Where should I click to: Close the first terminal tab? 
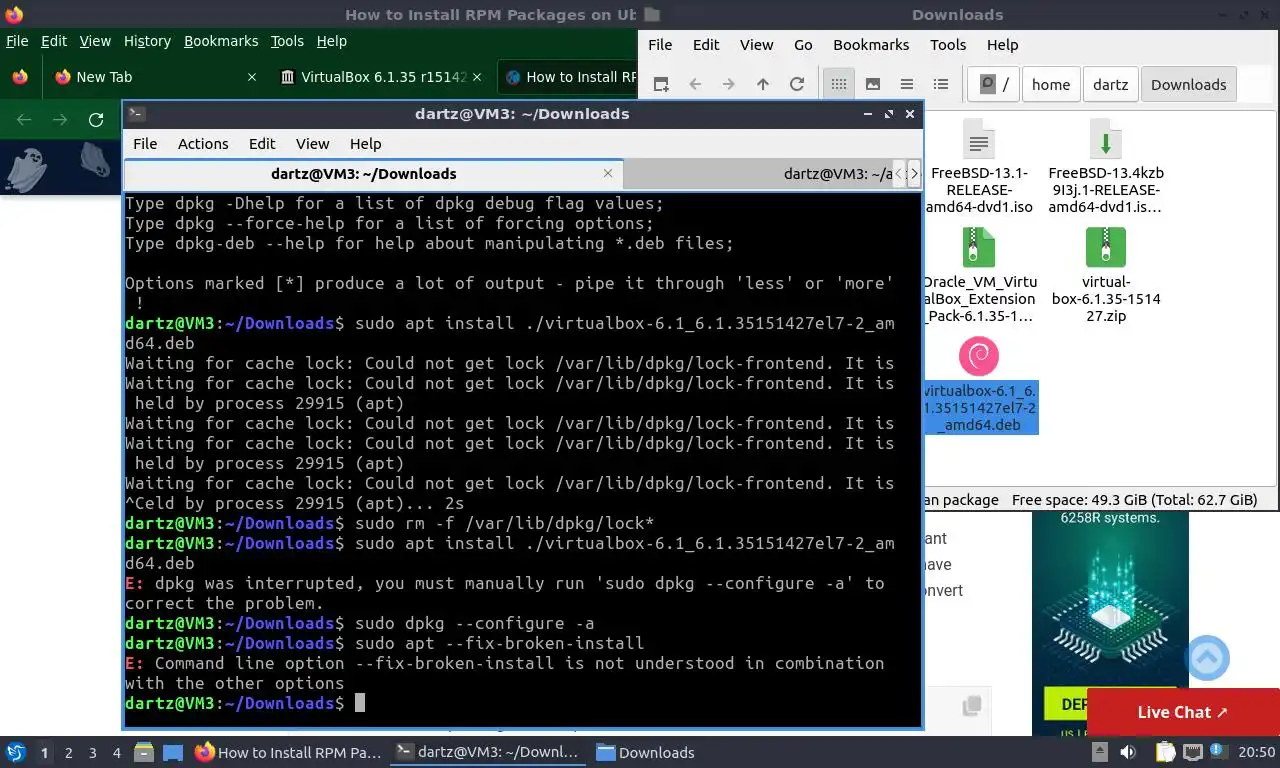tap(608, 174)
